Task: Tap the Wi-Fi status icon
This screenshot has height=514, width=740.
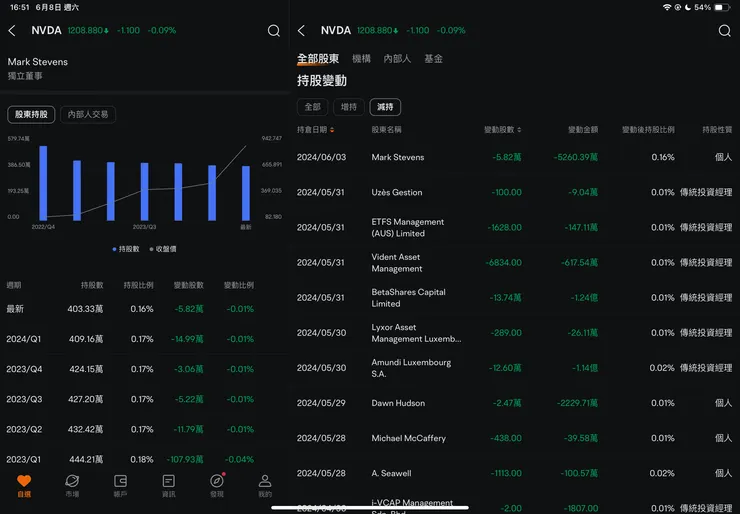Action: pyautogui.click(x=667, y=7)
